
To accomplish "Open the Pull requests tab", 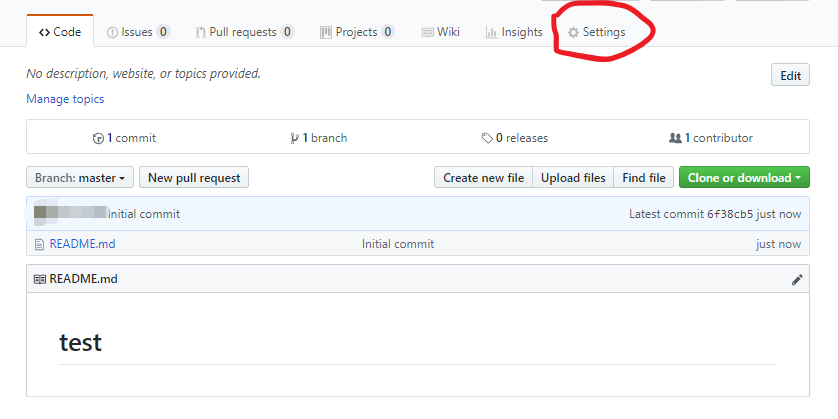I will pos(244,32).
